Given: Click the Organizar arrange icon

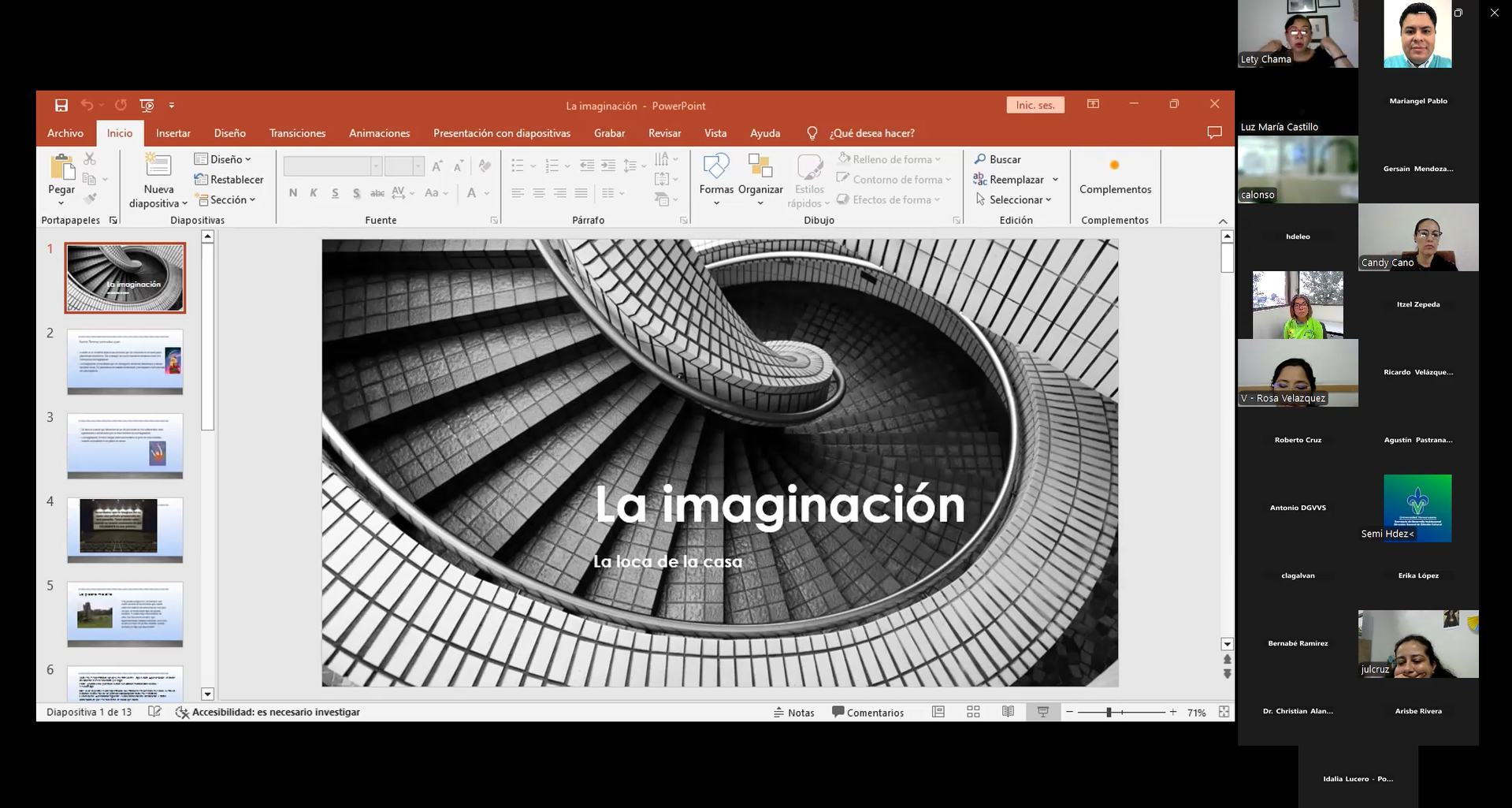Looking at the screenshot, I should tap(760, 166).
